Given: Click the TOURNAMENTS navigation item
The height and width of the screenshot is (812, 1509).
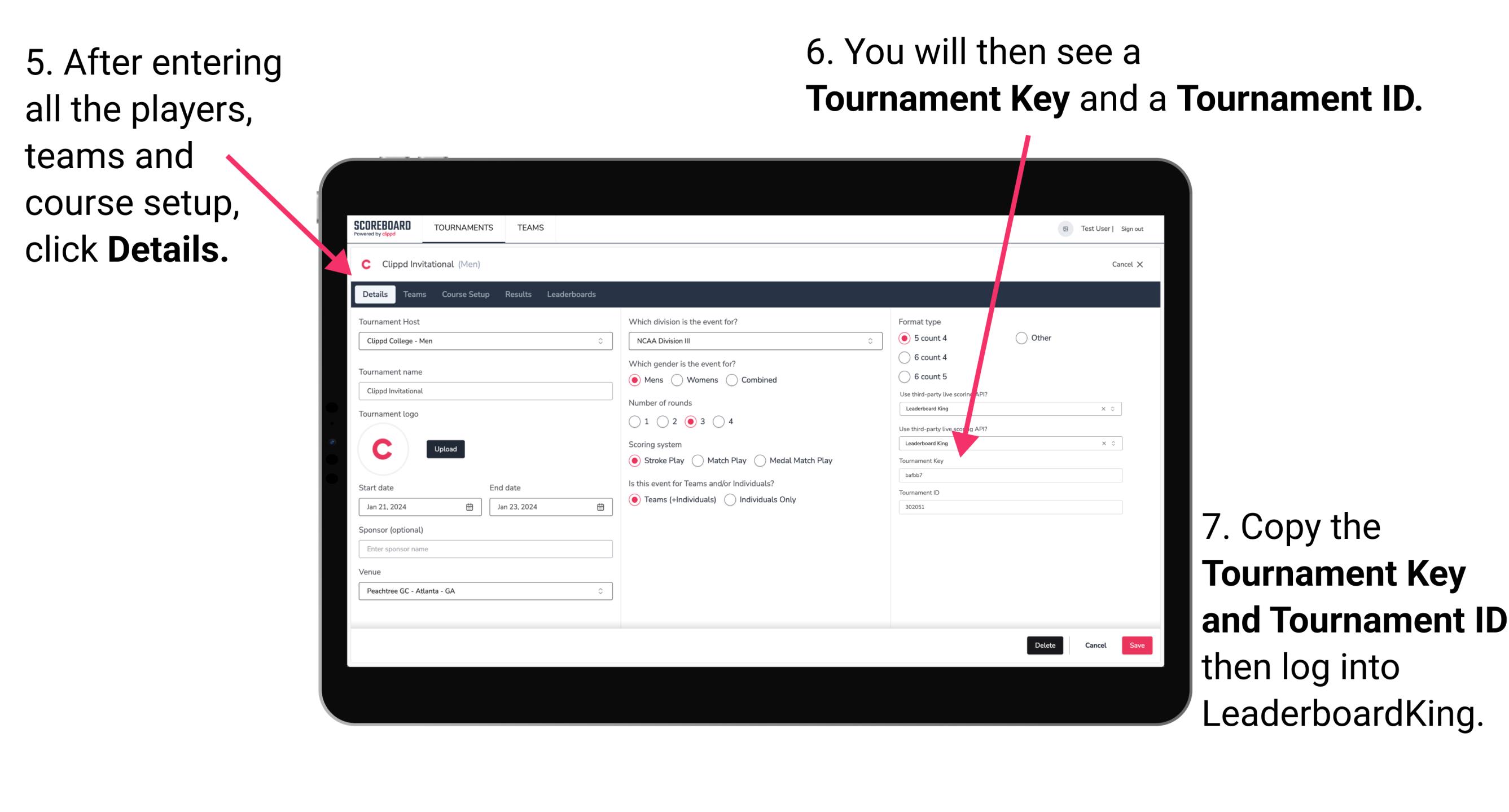Looking at the screenshot, I should pyautogui.click(x=463, y=228).
